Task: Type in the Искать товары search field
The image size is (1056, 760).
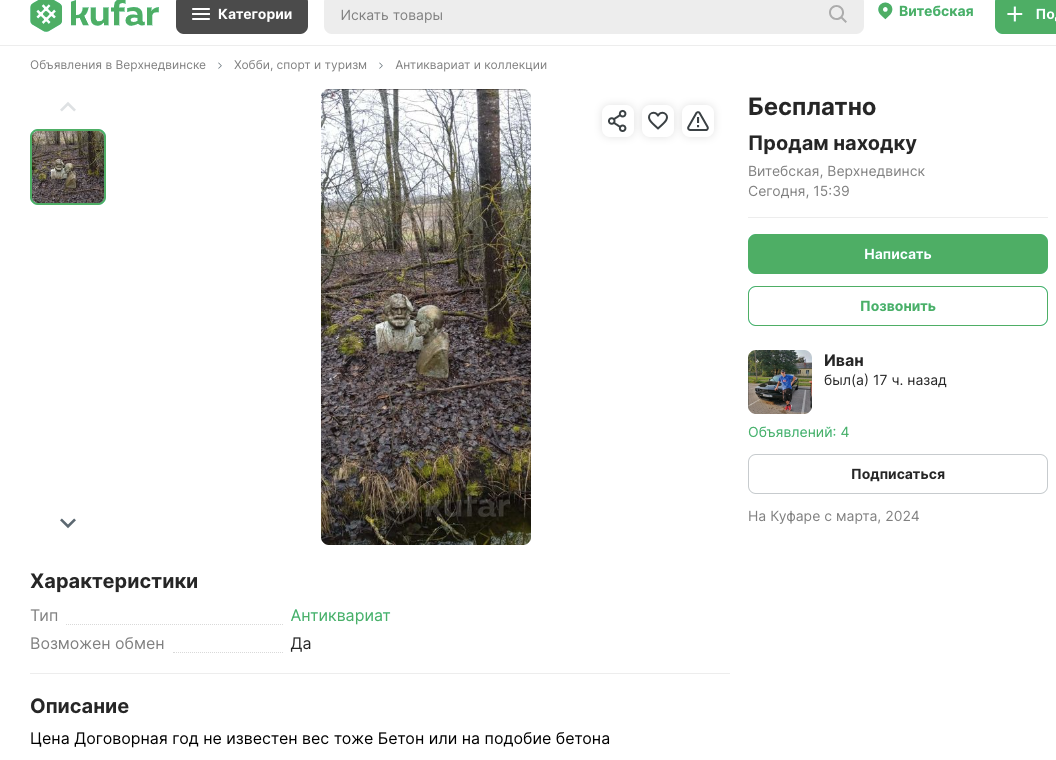Action: pyautogui.click(x=580, y=15)
